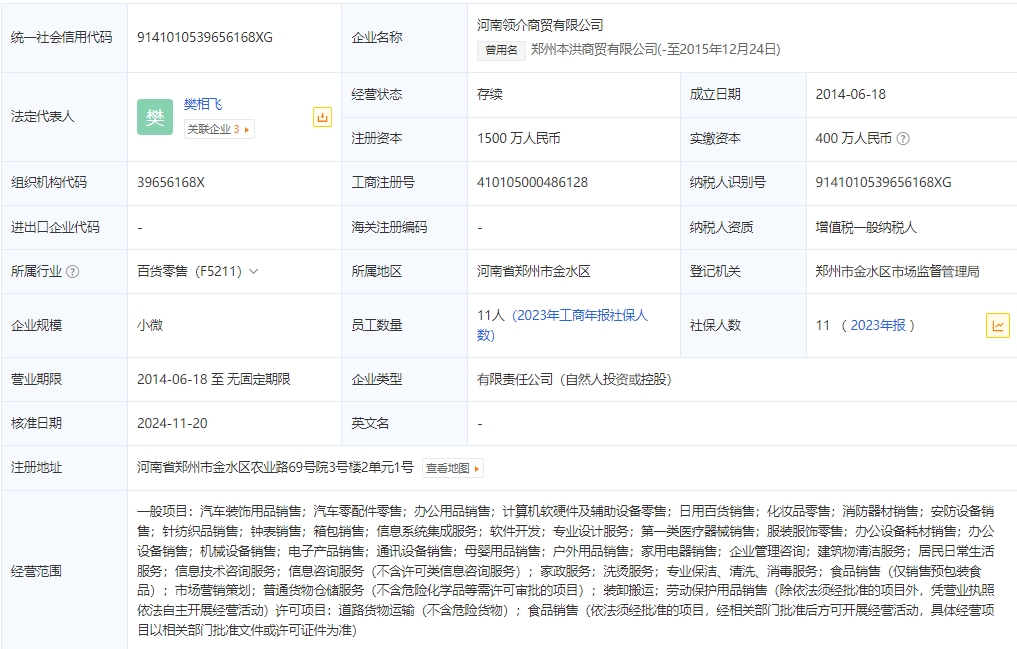Open the trend chart icon beside 社保人数
Viewport: 1017px width, 649px height.
click(x=998, y=325)
